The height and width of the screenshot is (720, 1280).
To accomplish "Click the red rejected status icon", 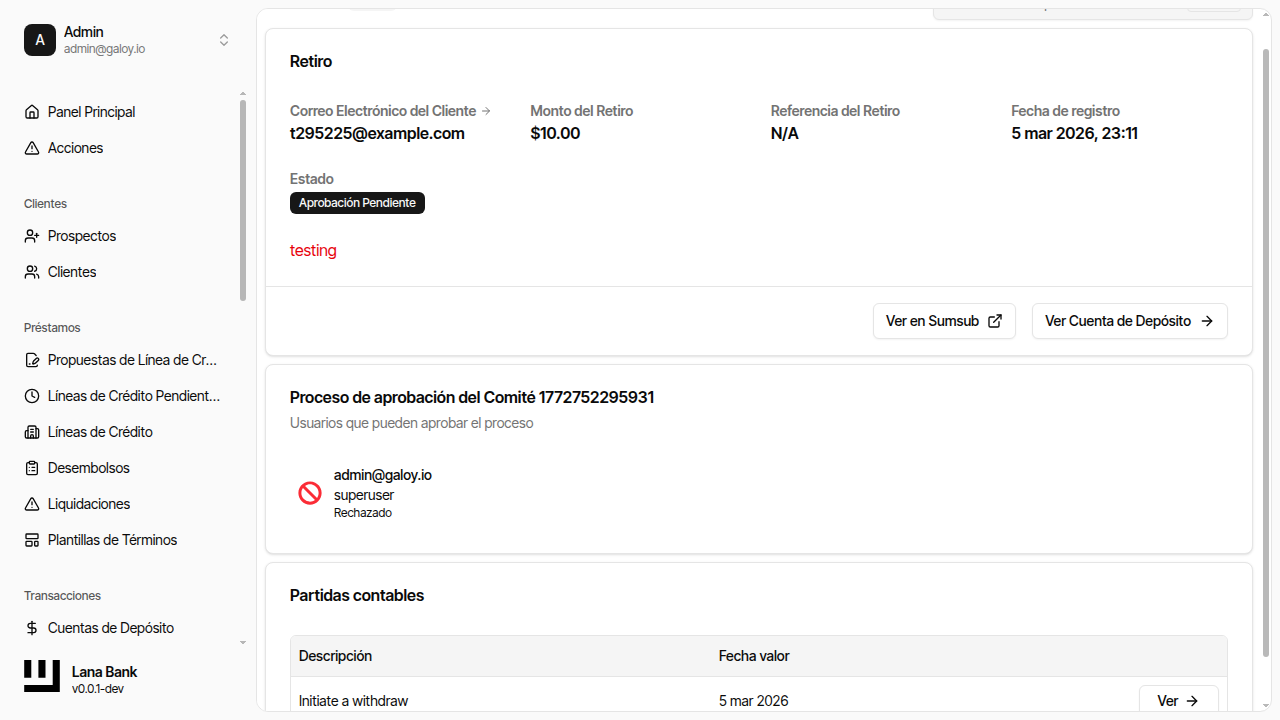I will tap(310, 493).
